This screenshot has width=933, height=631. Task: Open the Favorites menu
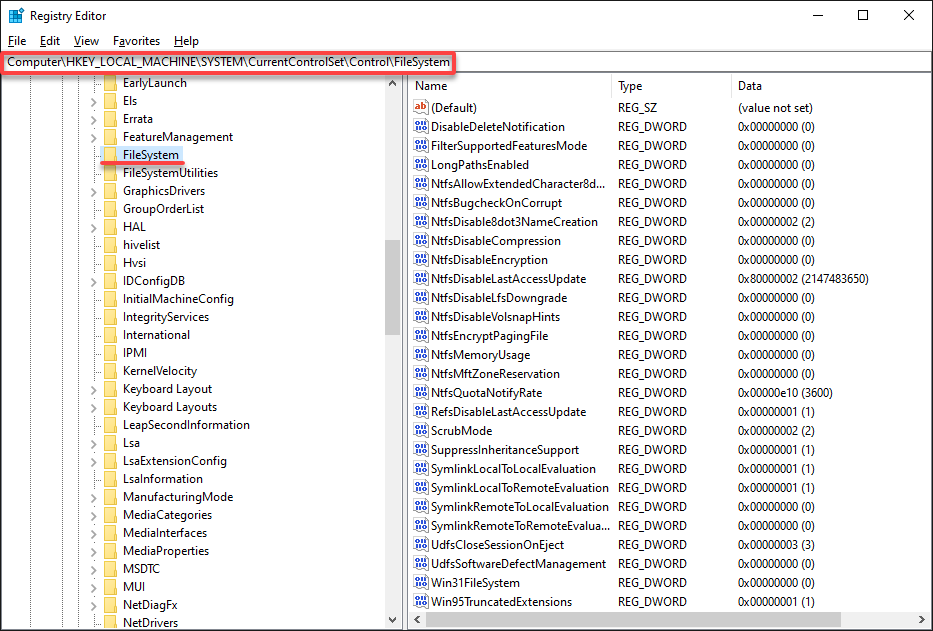pyautogui.click(x=136, y=41)
